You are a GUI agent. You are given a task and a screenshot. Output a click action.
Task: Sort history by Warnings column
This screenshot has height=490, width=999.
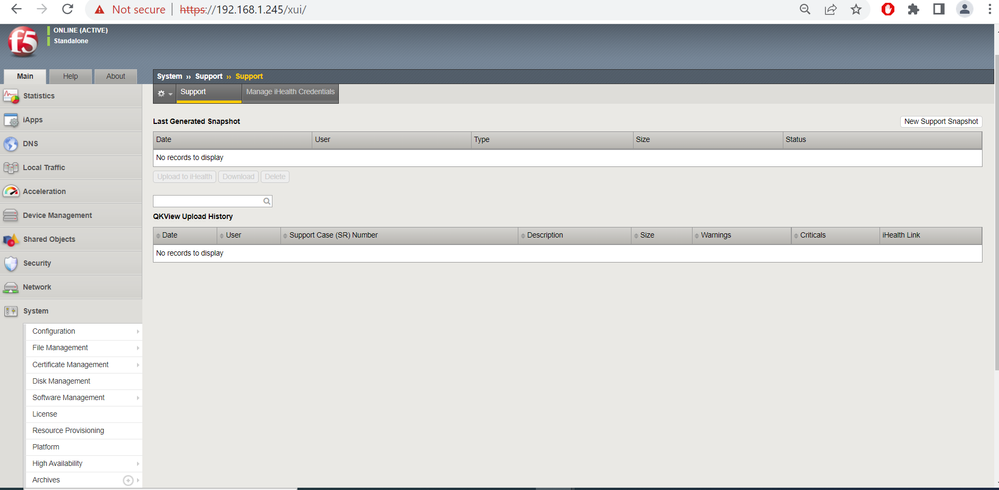742,236
